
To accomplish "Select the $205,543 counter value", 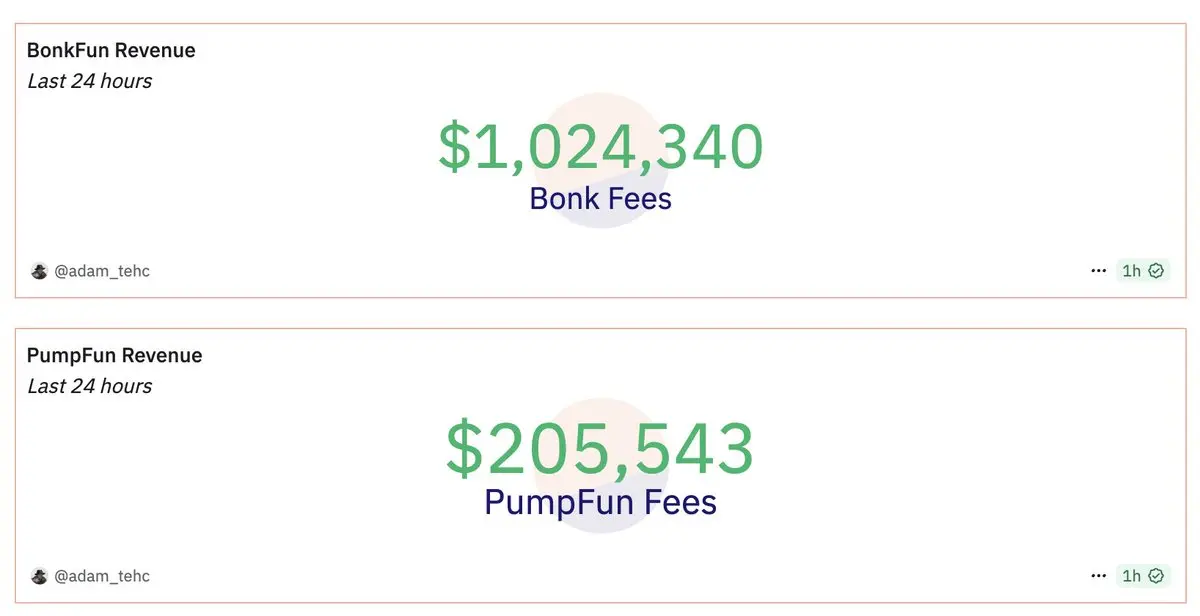I will click(x=600, y=450).
